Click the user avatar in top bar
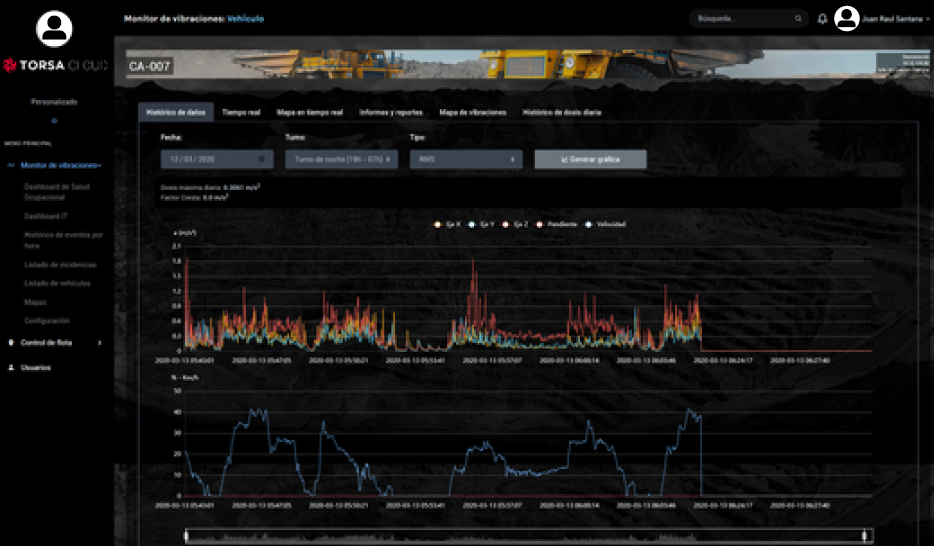The height and width of the screenshot is (546, 934). [847, 18]
